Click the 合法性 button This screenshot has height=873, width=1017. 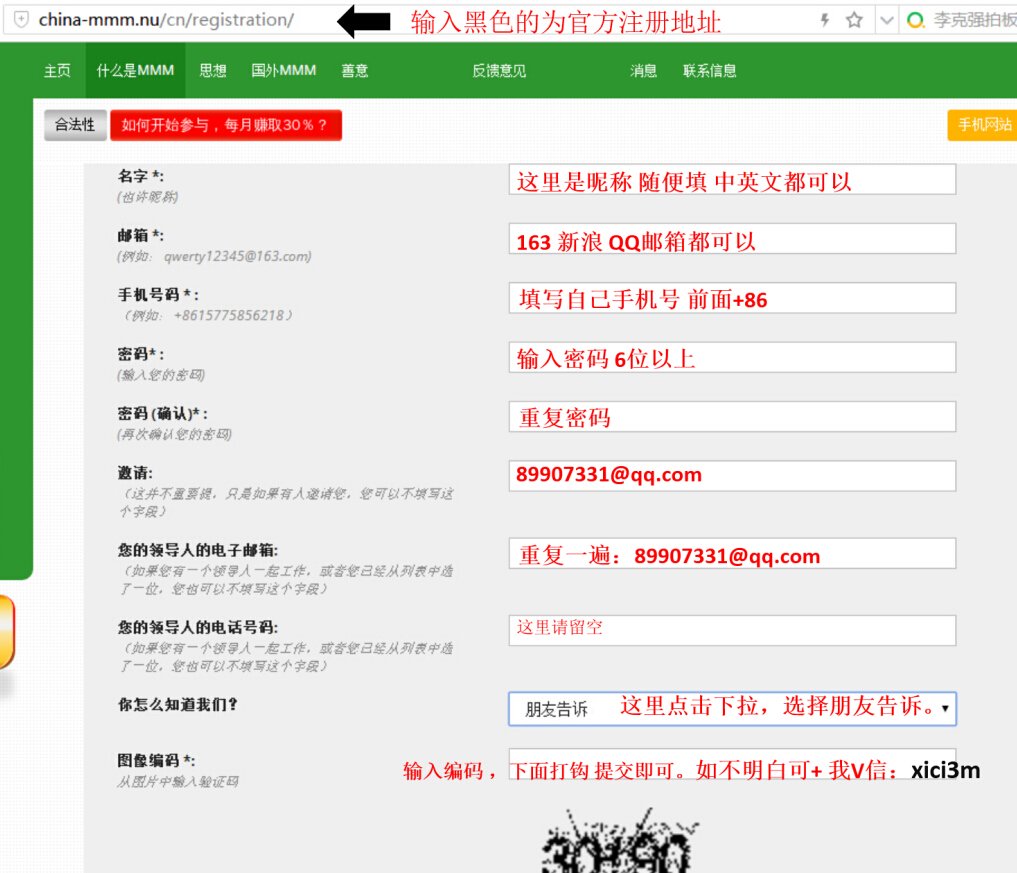(x=74, y=125)
